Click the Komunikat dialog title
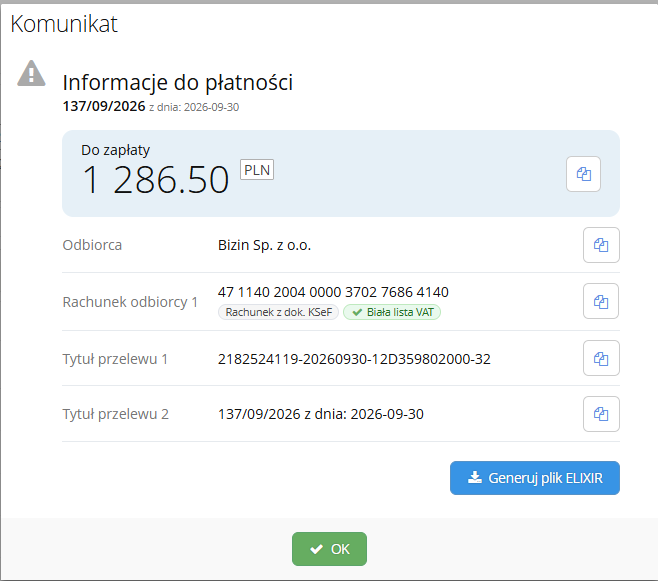The height and width of the screenshot is (581, 658). 64,23
